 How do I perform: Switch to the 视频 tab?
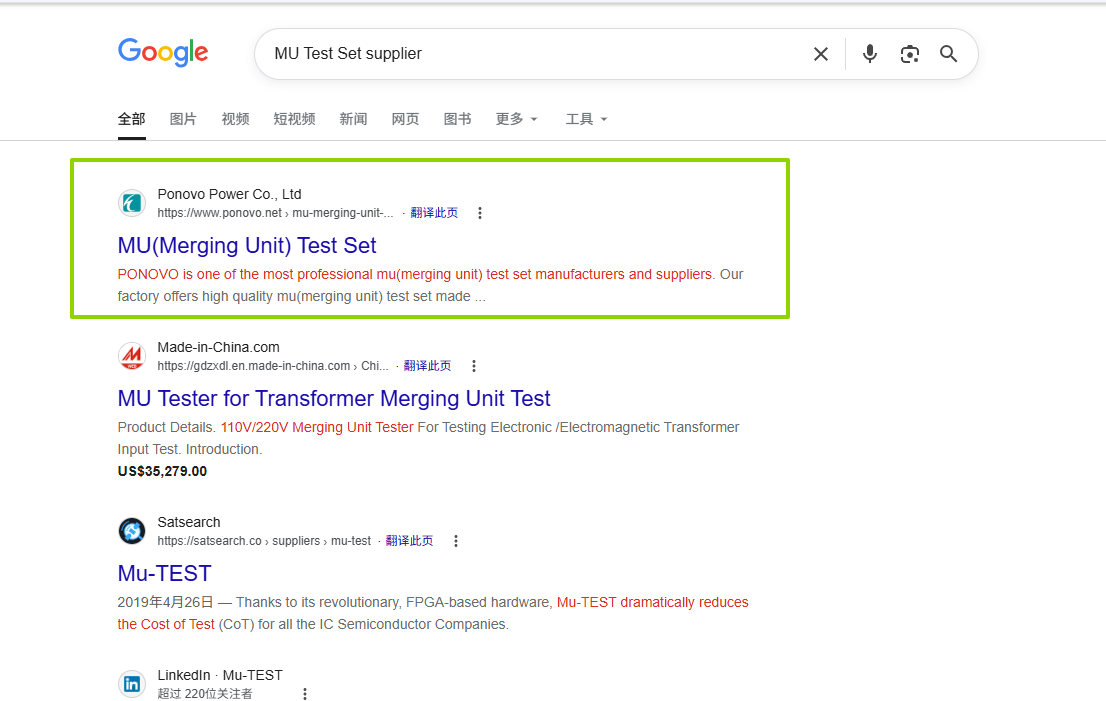click(236, 119)
